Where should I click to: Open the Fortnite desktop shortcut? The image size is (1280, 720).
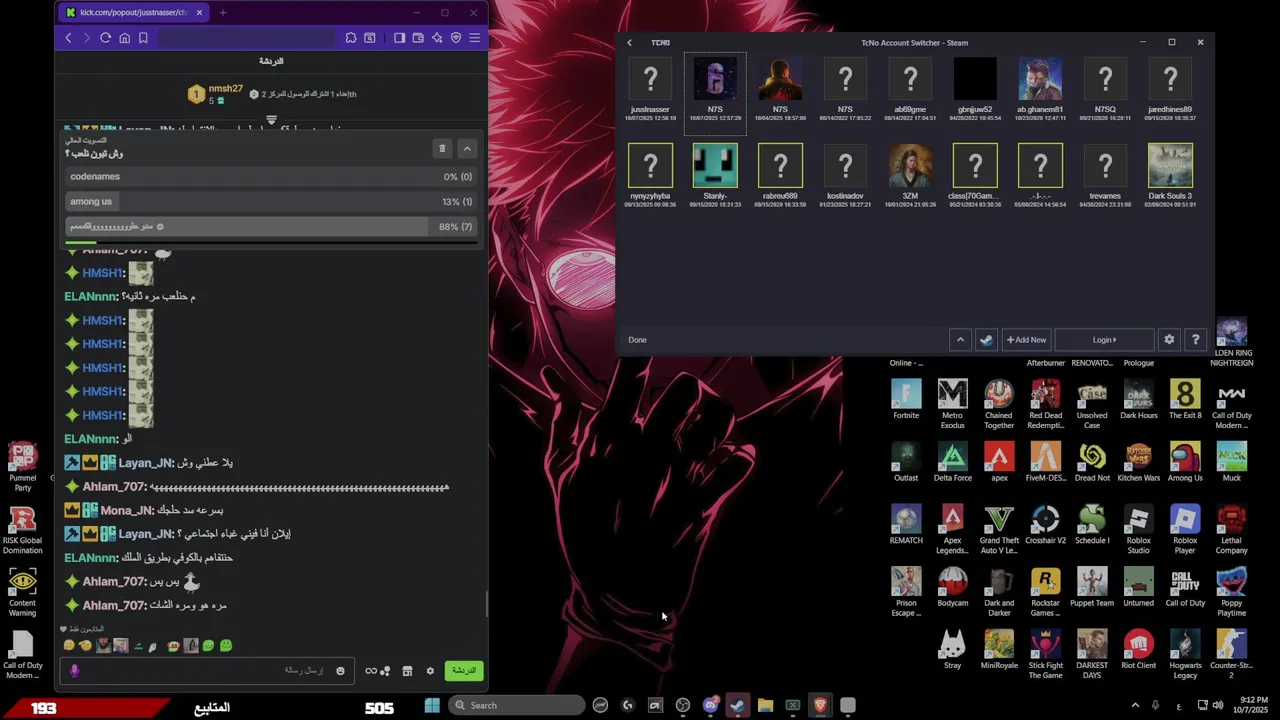pyautogui.click(x=906, y=400)
